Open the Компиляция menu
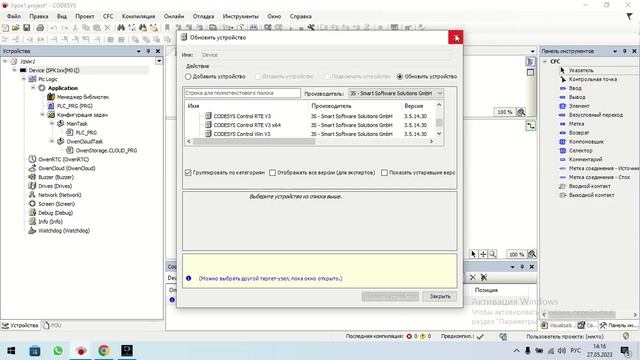 click(138, 16)
